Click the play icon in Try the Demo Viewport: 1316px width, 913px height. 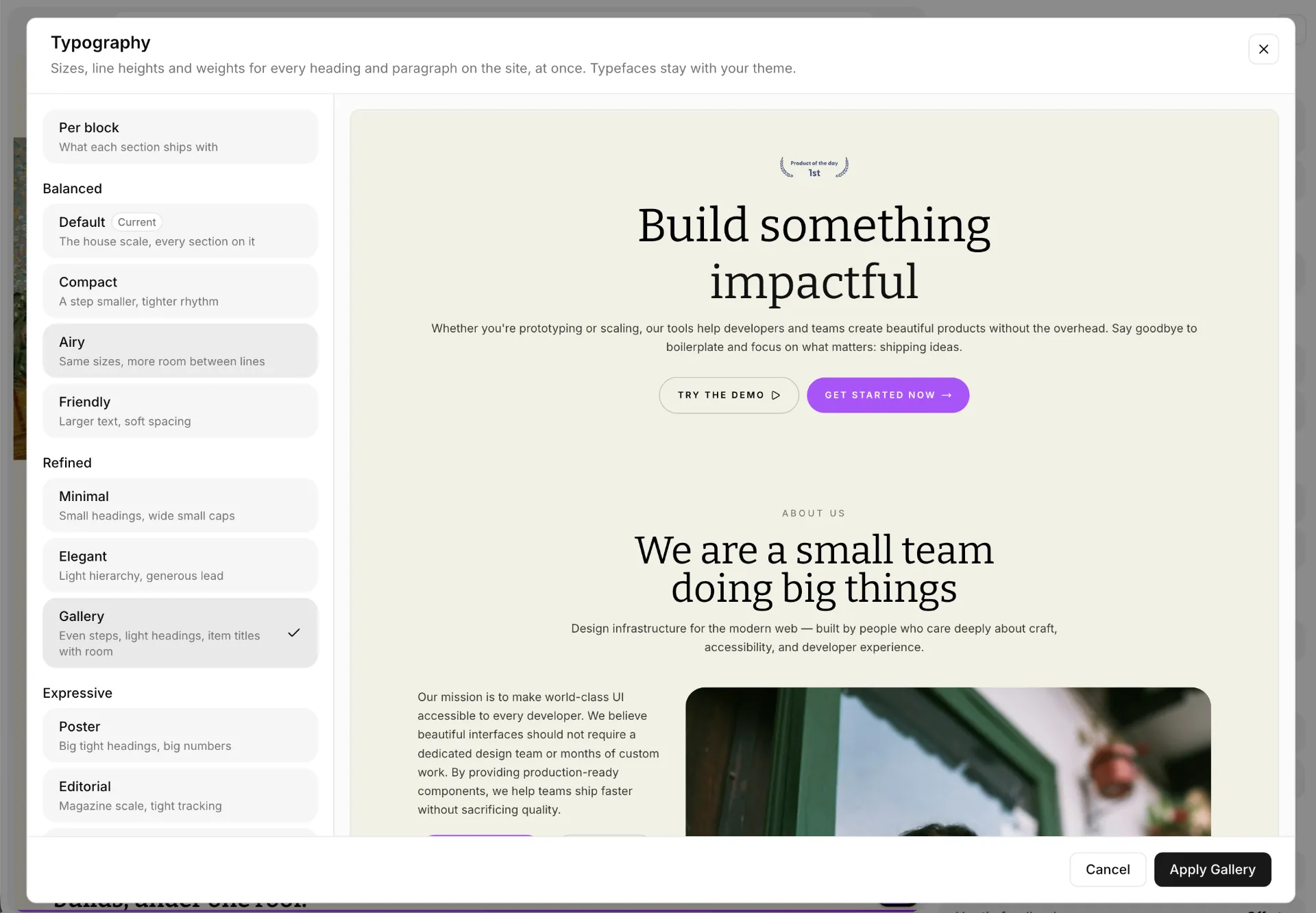click(x=776, y=395)
